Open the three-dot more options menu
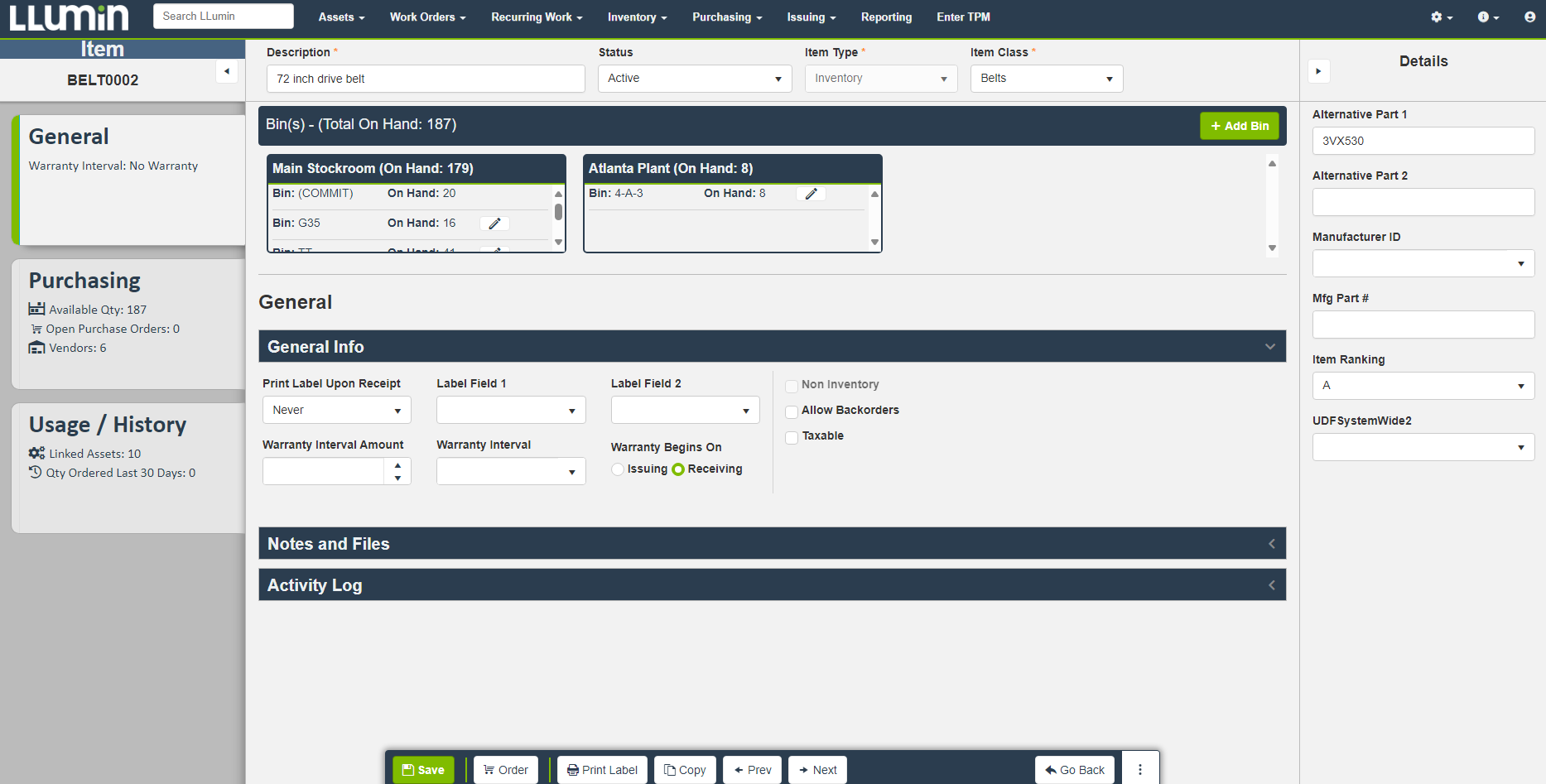1546x784 pixels. tap(1139, 770)
